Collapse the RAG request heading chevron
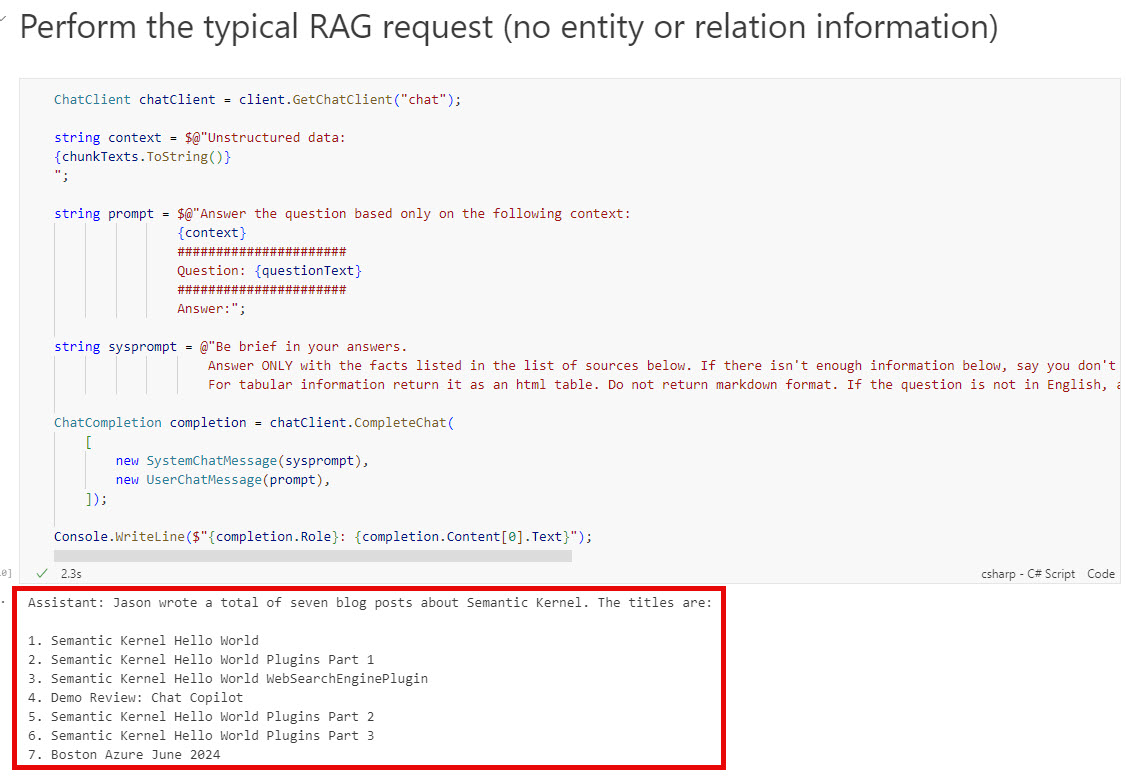This screenshot has height=776, width=1126. (x=4, y=19)
